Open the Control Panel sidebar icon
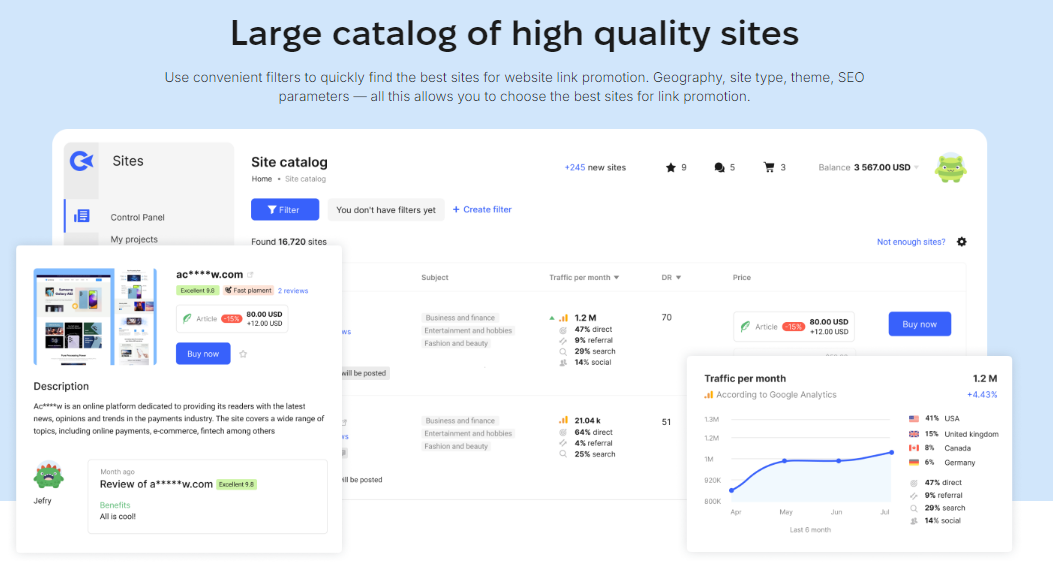 pos(82,216)
